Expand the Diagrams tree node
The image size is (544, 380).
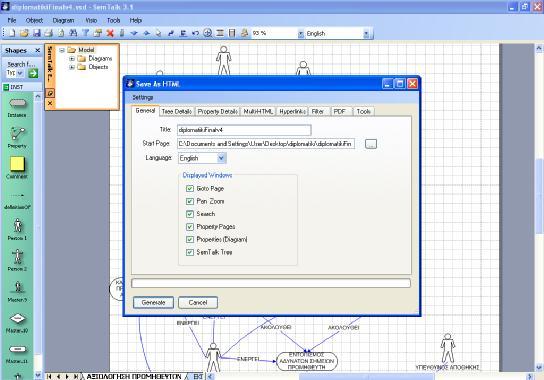pos(72,59)
